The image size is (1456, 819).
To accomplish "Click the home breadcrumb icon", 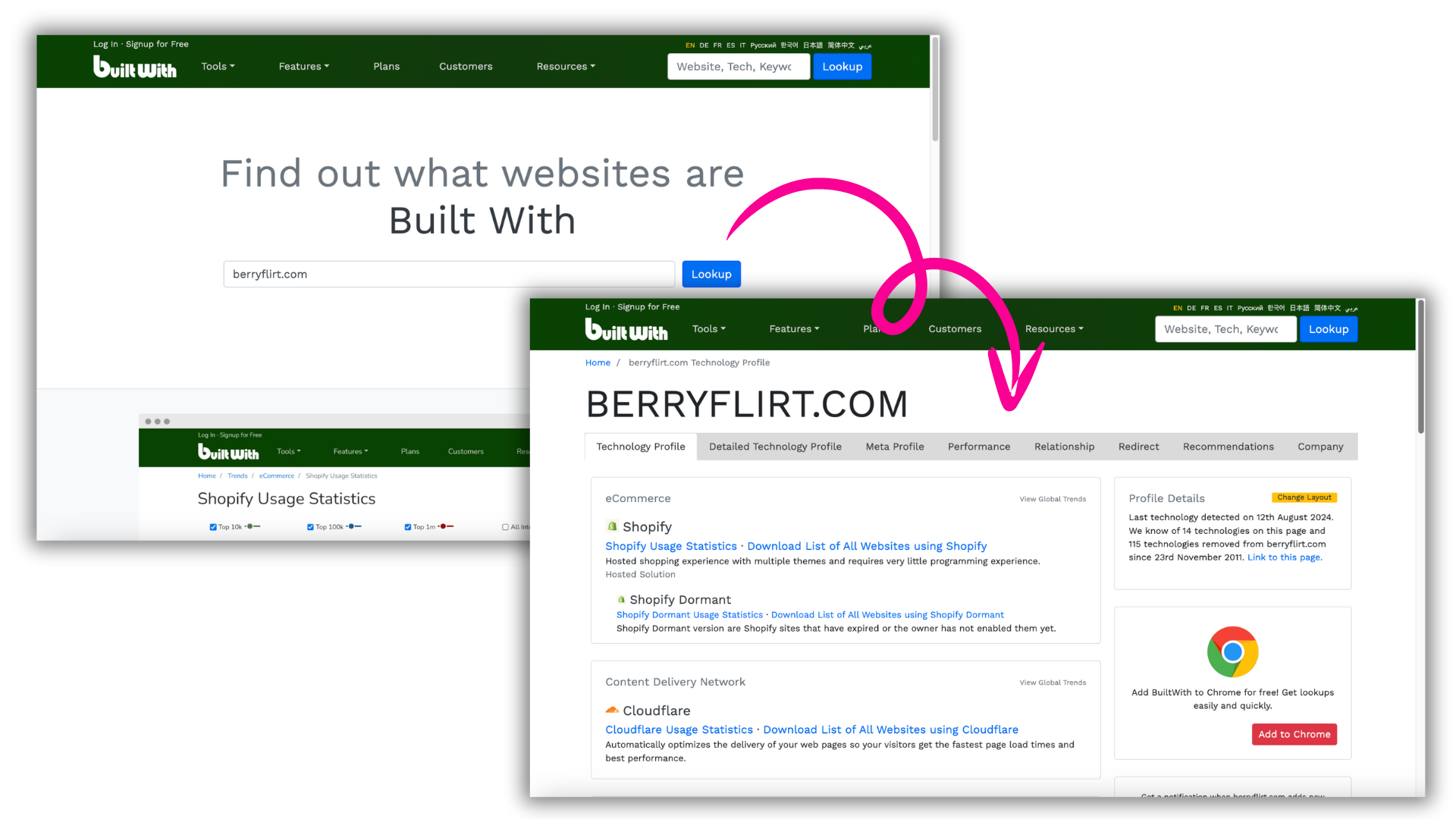I will click(x=598, y=362).
